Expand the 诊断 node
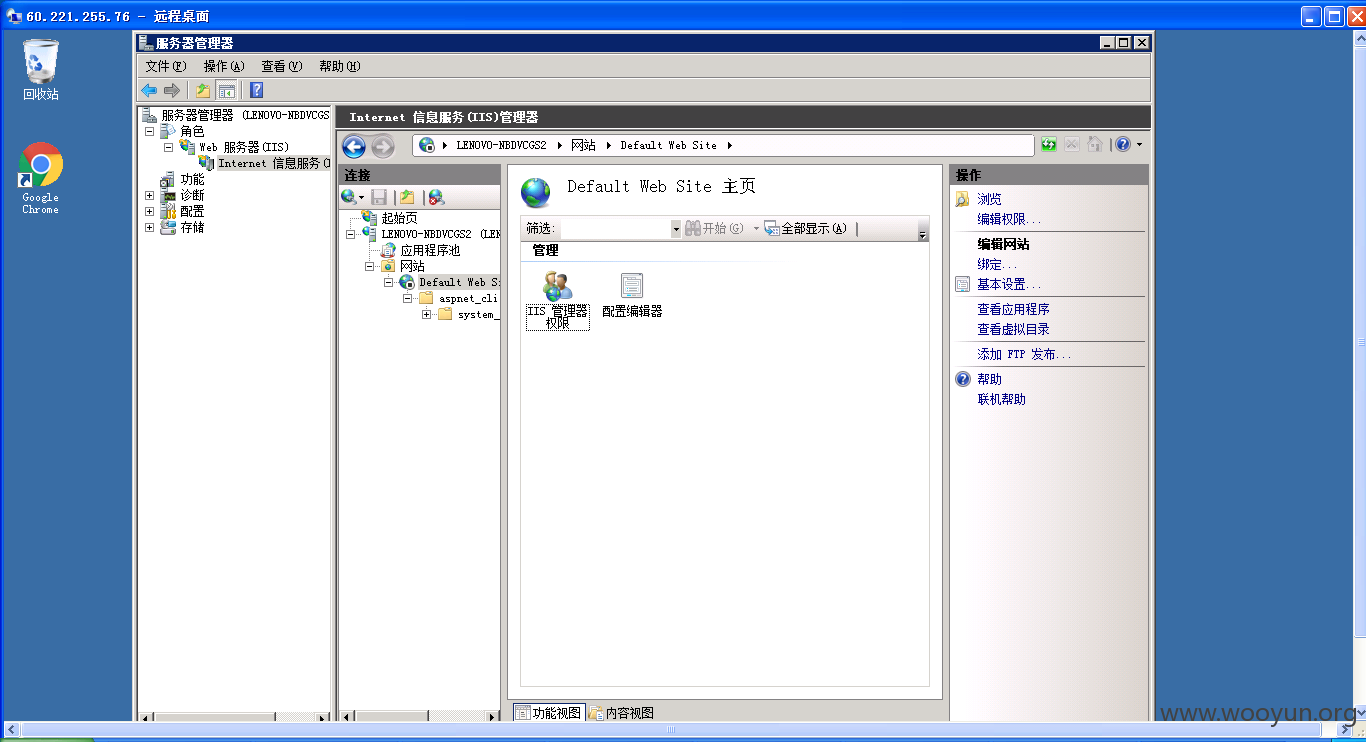 [x=149, y=196]
